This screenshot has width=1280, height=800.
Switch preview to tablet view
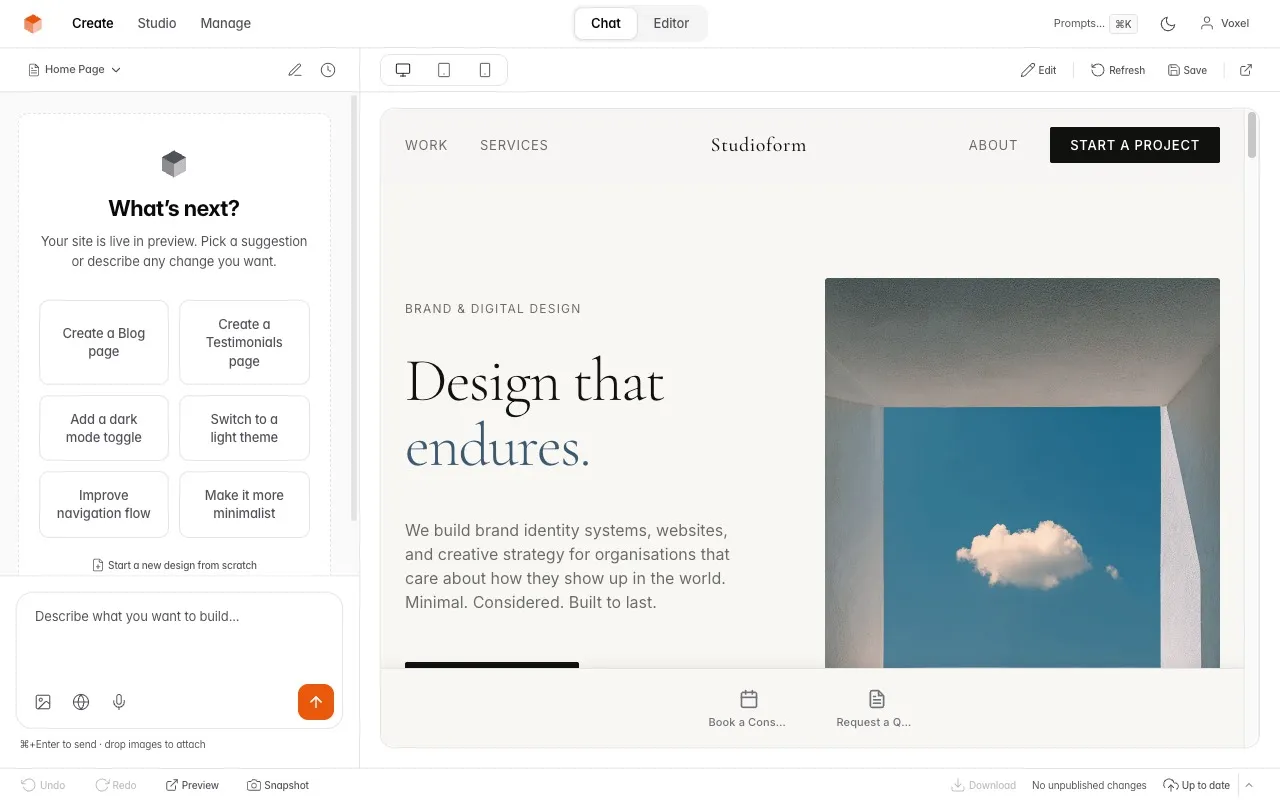click(443, 69)
